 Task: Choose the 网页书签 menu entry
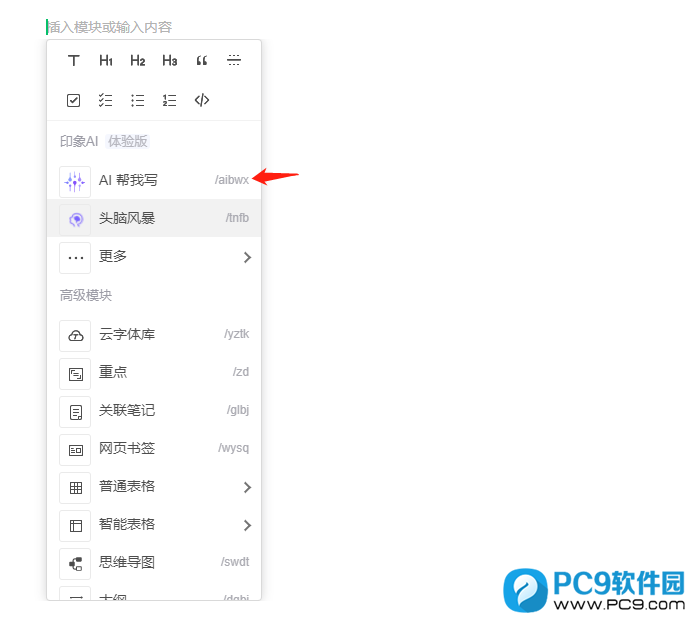pyautogui.click(x=154, y=449)
